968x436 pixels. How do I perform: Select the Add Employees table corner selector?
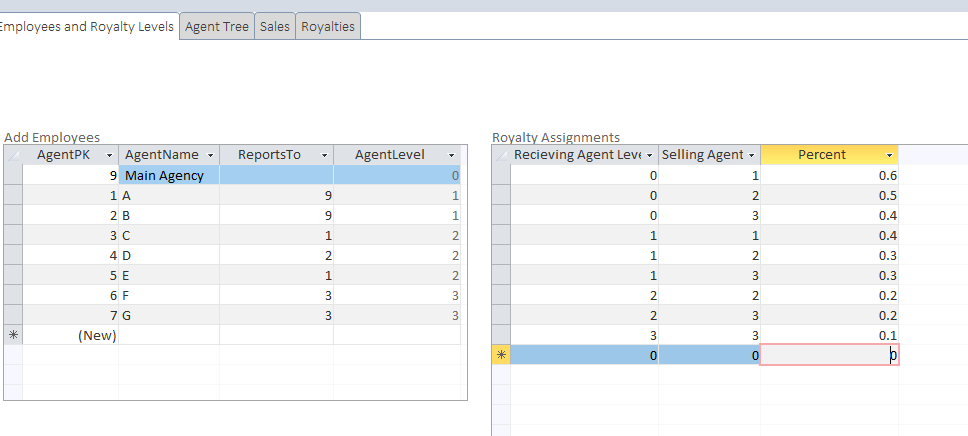coord(13,155)
